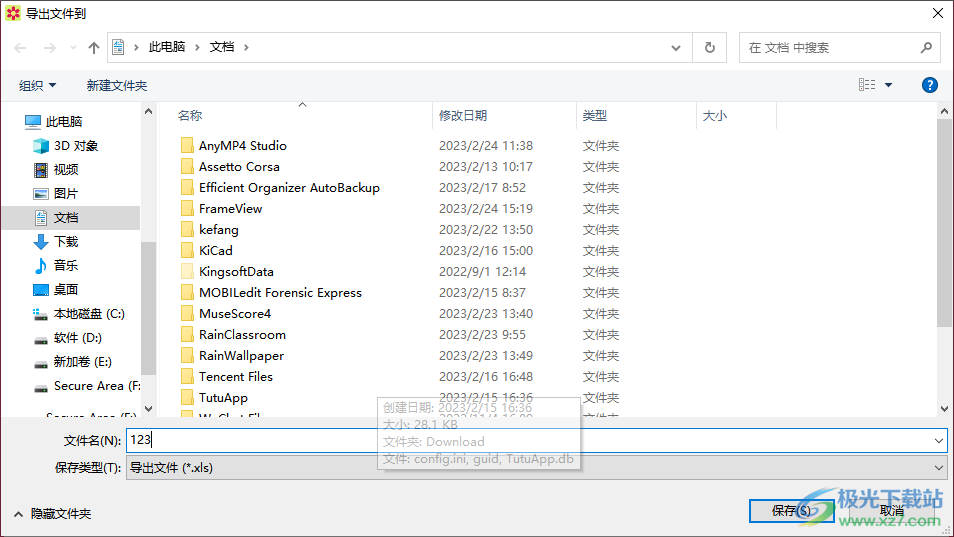Select the Tencent Files folder icon
The image size is (954, 537).
pyautogui.click(x=187, y=376)
